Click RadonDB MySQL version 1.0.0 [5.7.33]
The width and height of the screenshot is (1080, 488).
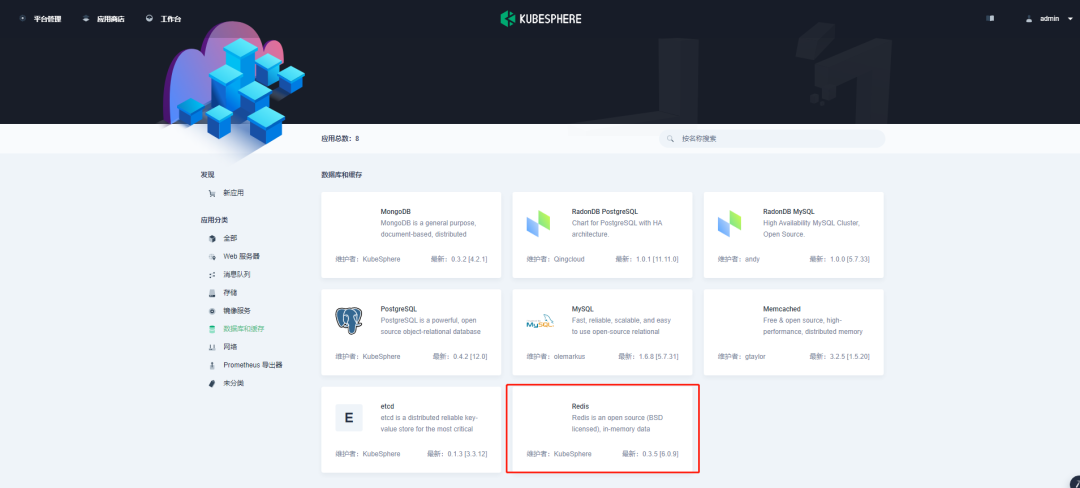point(850,259)
